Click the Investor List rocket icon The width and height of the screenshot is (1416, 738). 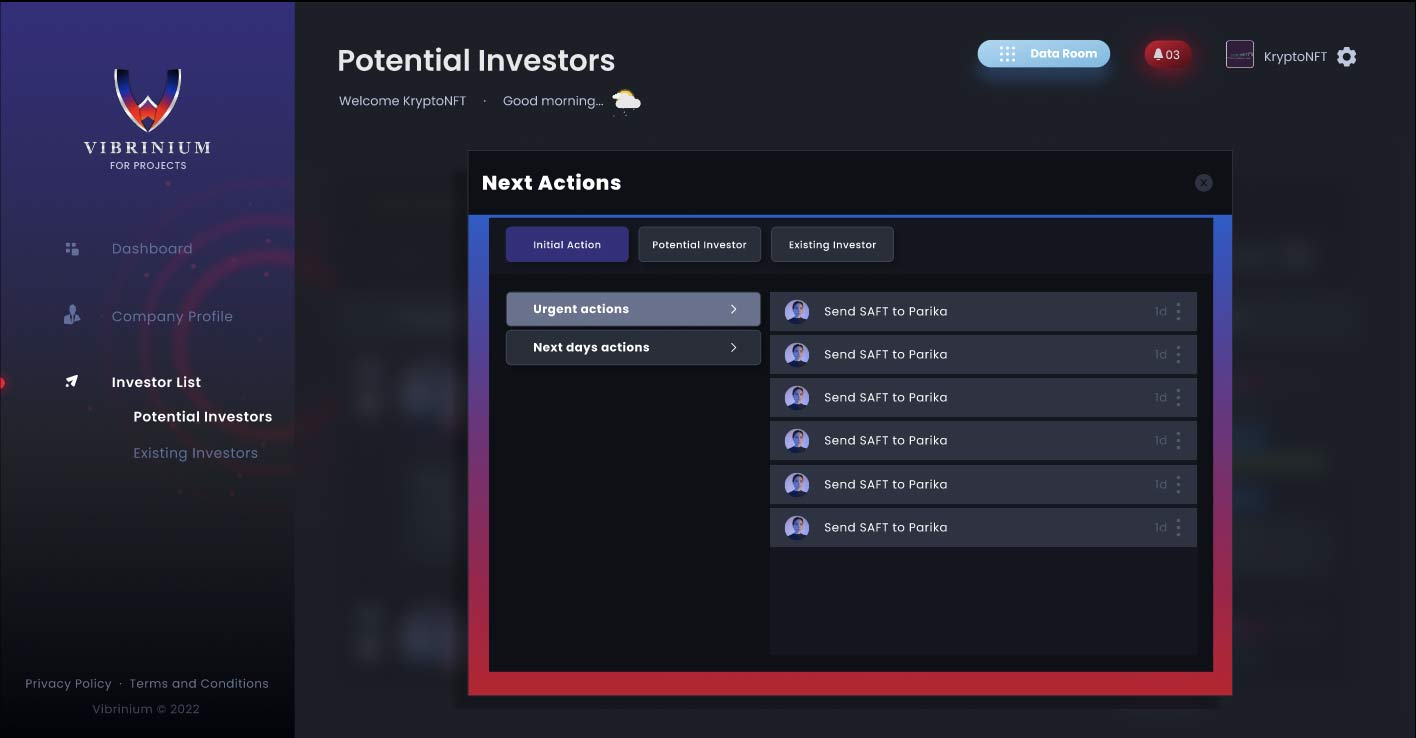pos(72,381)
